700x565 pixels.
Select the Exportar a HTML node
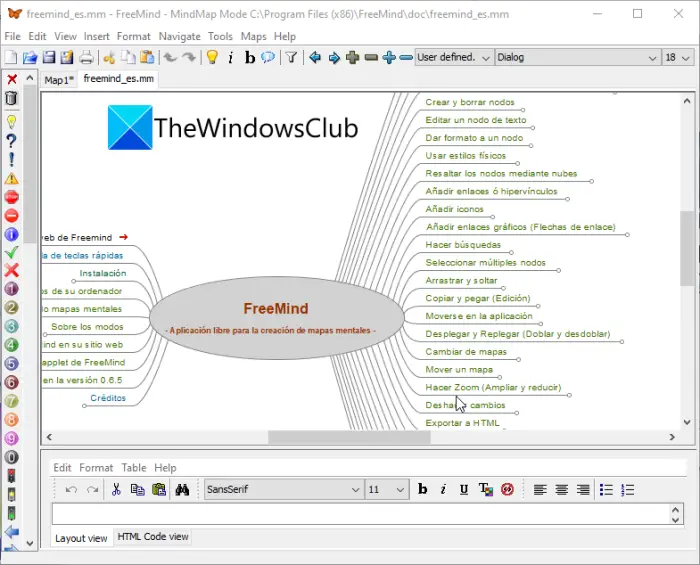[x=462, y=423]
